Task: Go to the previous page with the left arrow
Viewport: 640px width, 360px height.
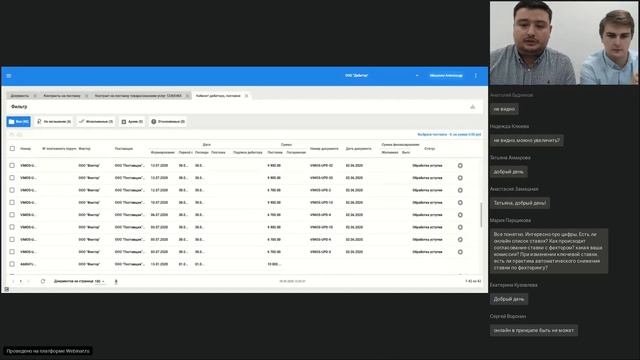Action: (x=13, y=281)
